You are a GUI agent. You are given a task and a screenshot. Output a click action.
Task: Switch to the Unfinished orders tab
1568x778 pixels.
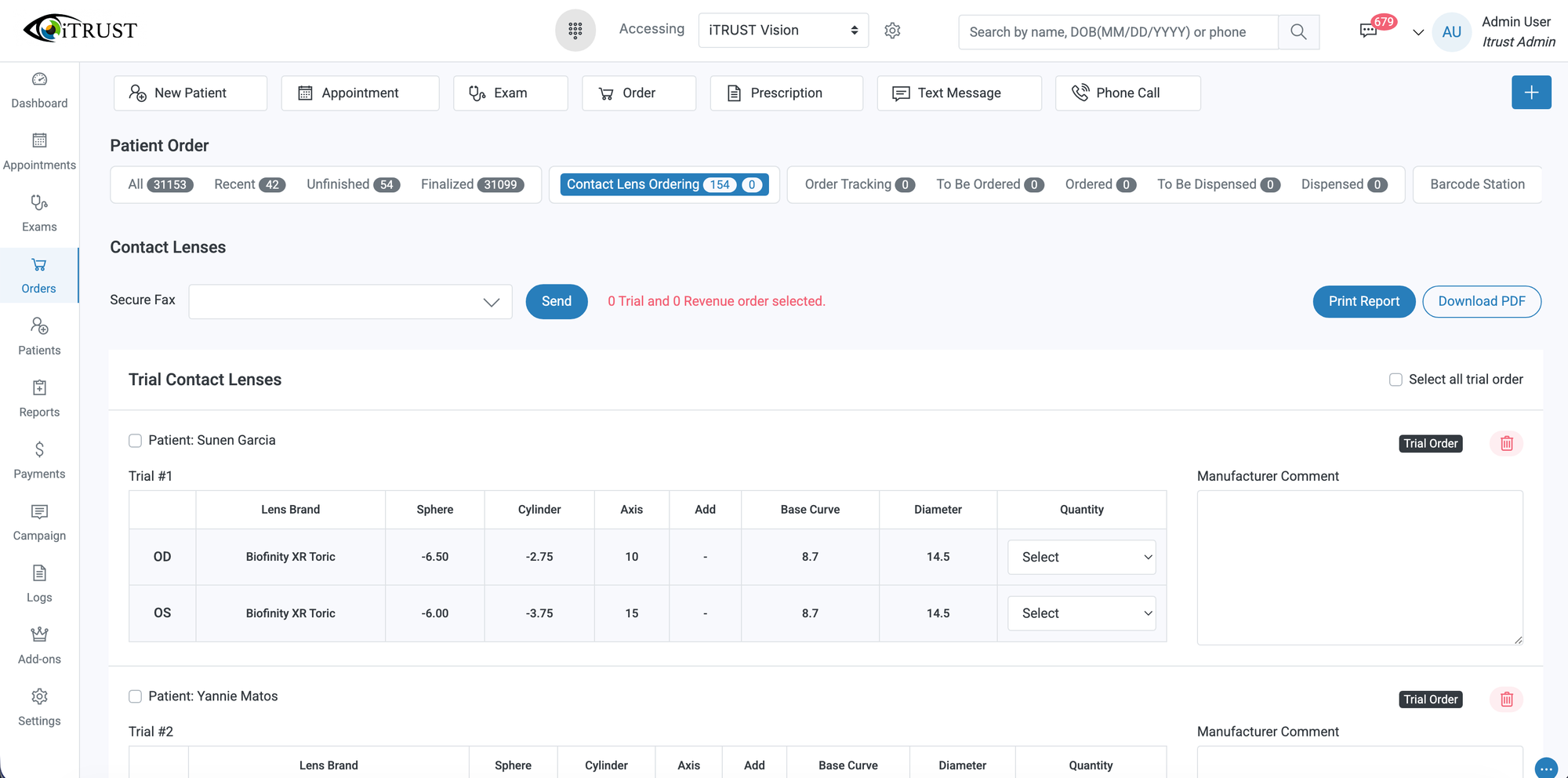click(x=353, y=184)
